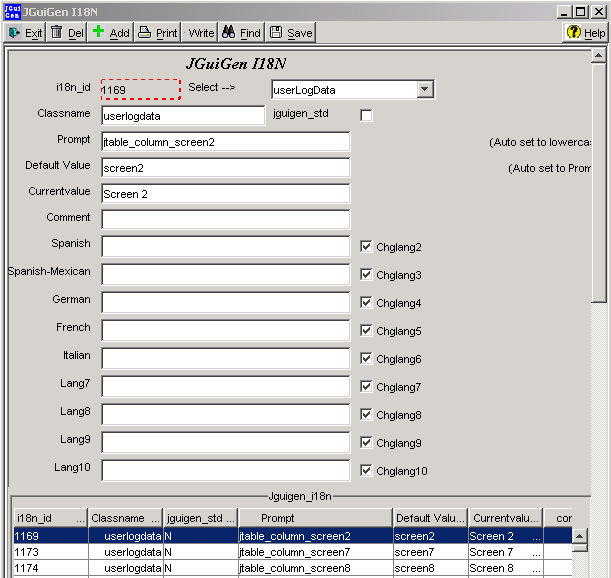
Task: Click the Default Value input field
Action: click(x=226, y=168)
